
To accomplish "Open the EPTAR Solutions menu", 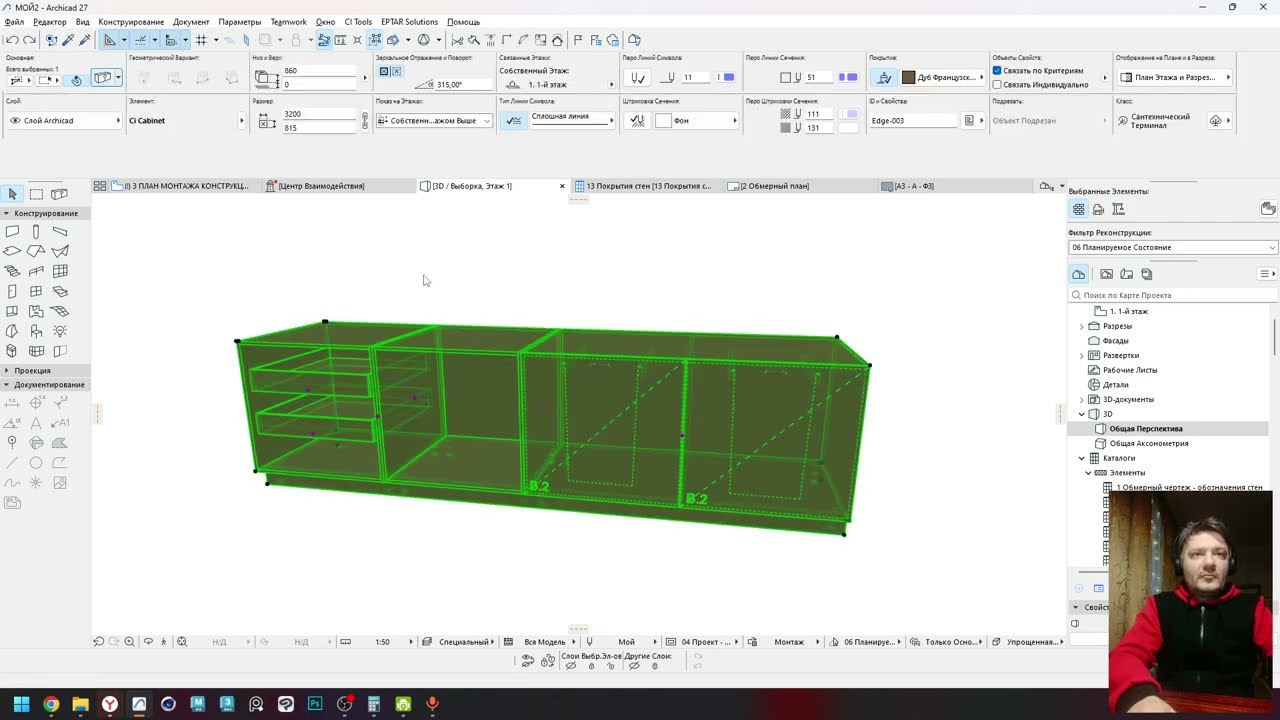I will tap(409, 22).
